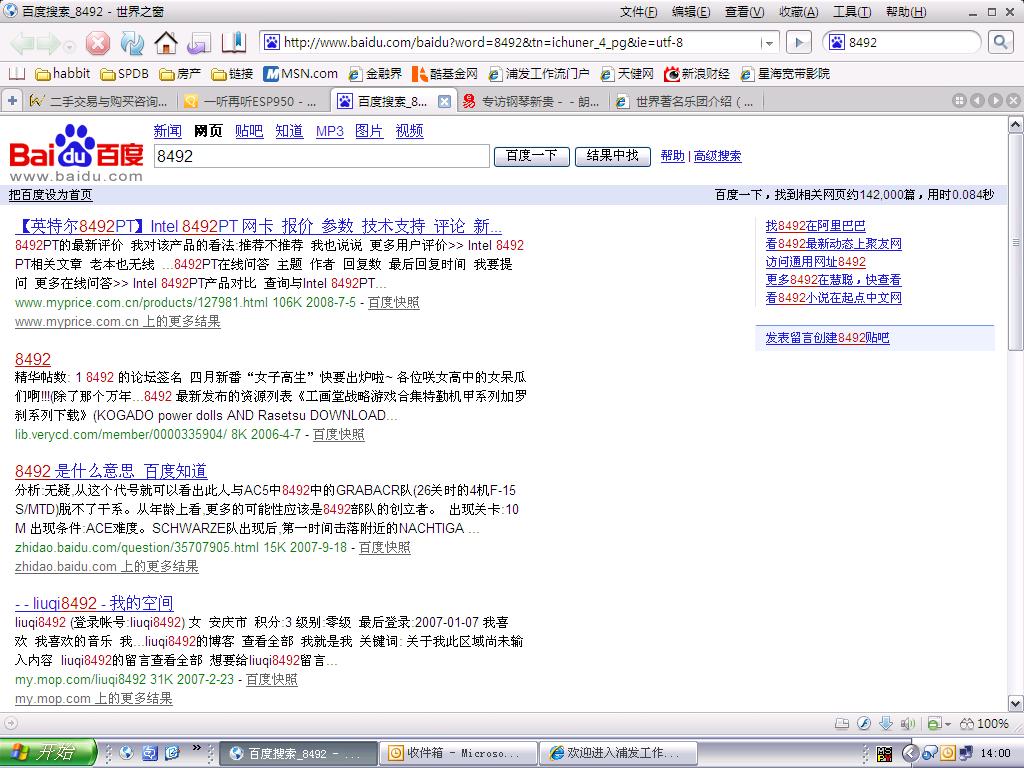Click the page zoom 100% glasses control
The height and width of the screenshot is (768, 1024).
tap(984, 723)
